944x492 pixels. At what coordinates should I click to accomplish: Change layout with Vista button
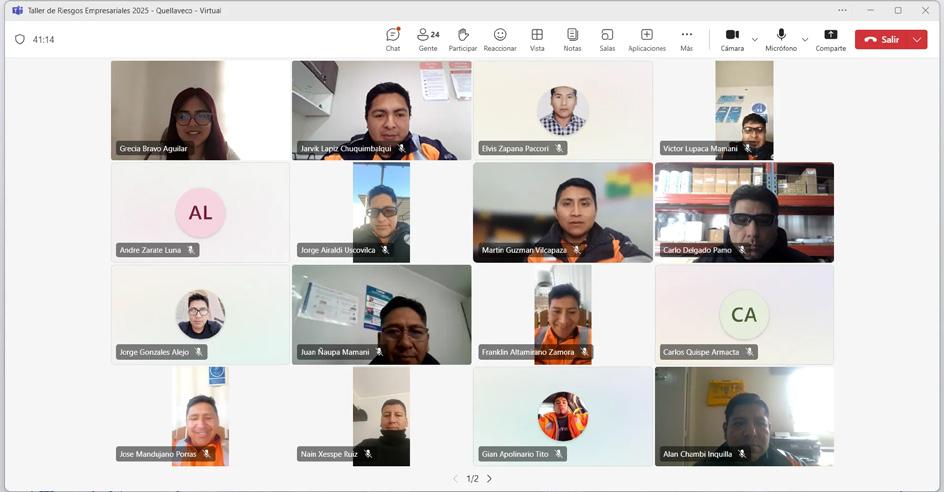[x=537, y=40]
